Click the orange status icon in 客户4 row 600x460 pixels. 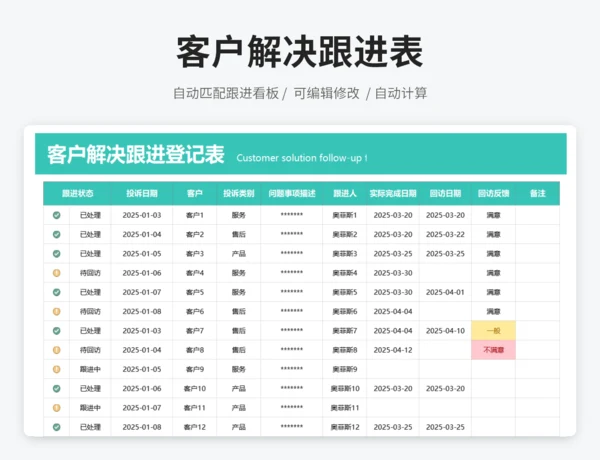(56, 273)
